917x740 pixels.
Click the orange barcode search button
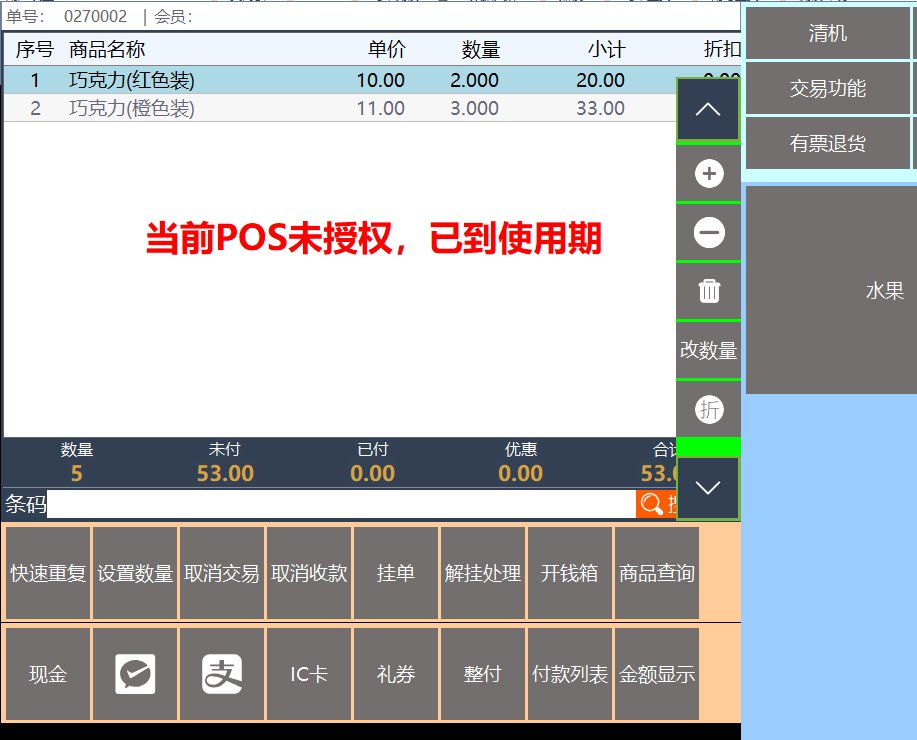(x=655, y=504)
